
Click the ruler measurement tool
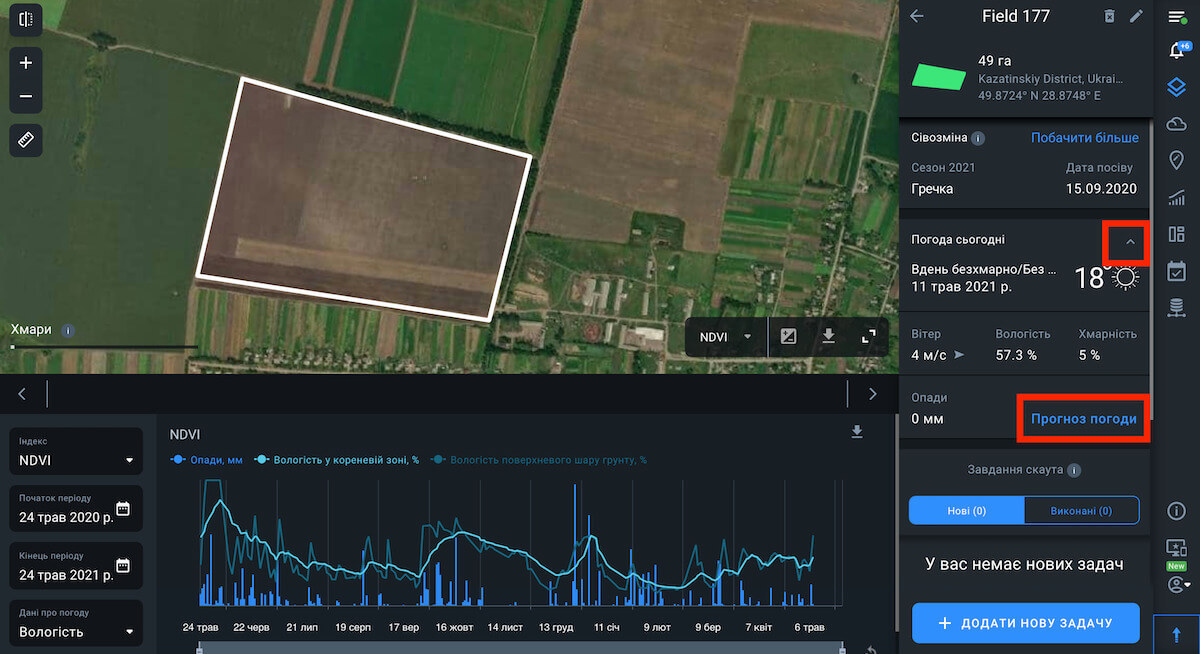click(26, 140)
